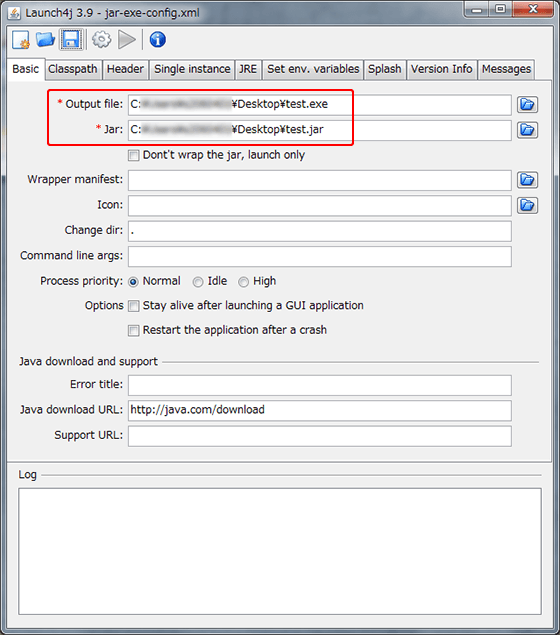Focus the Command line args field
This screenshot has height=635, width=560.
320,256
